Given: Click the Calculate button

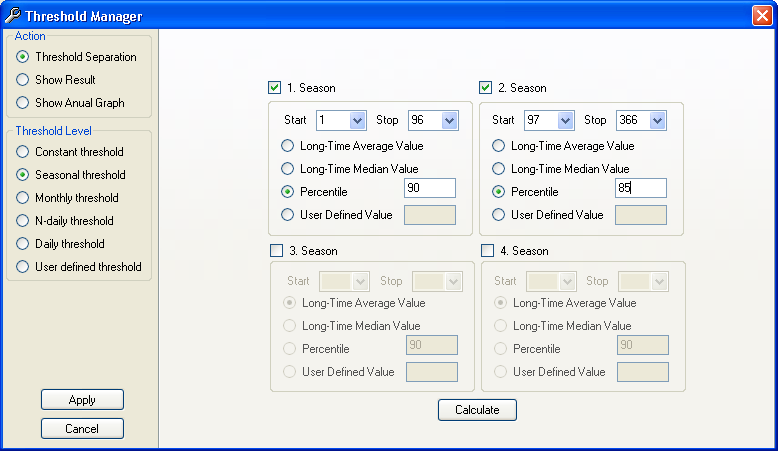Looking at the screenshot, I should point(477,410).
